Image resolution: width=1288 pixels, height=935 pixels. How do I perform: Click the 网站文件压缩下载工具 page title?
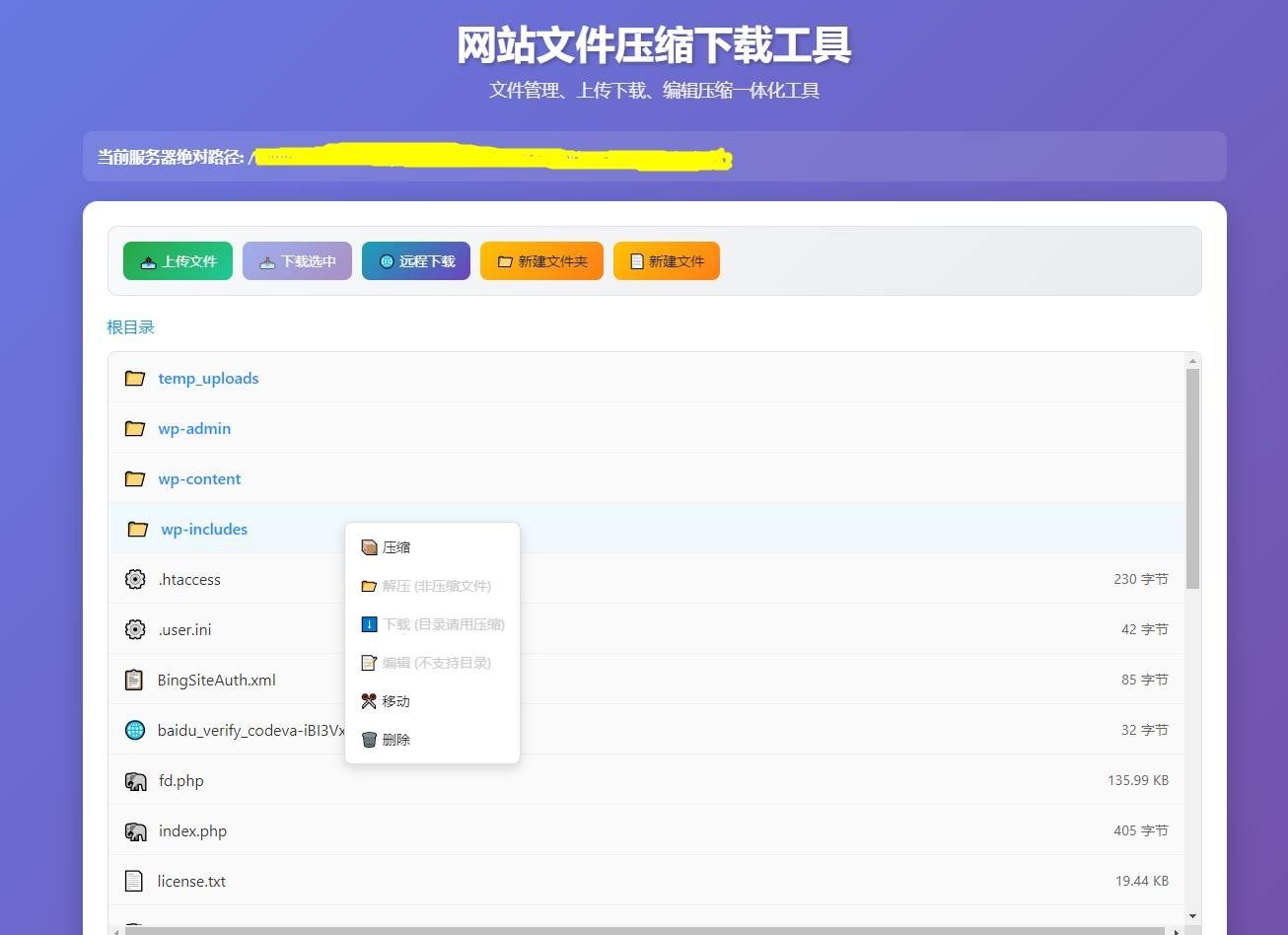654,45
